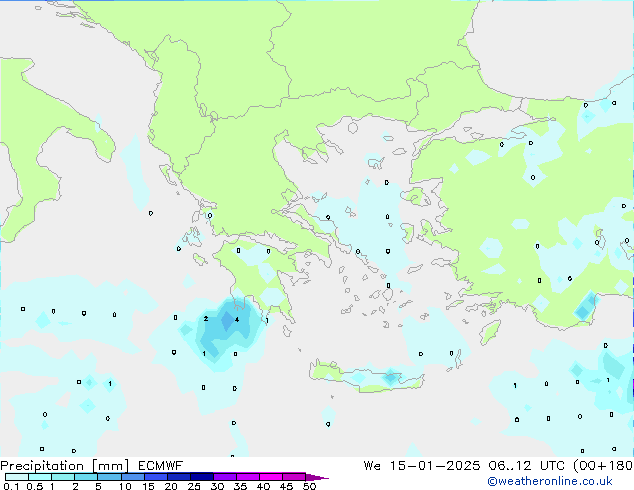Click the 5–10 mm legend color swatch
This screenshot has width=634, height=490.
click(109, 477)
